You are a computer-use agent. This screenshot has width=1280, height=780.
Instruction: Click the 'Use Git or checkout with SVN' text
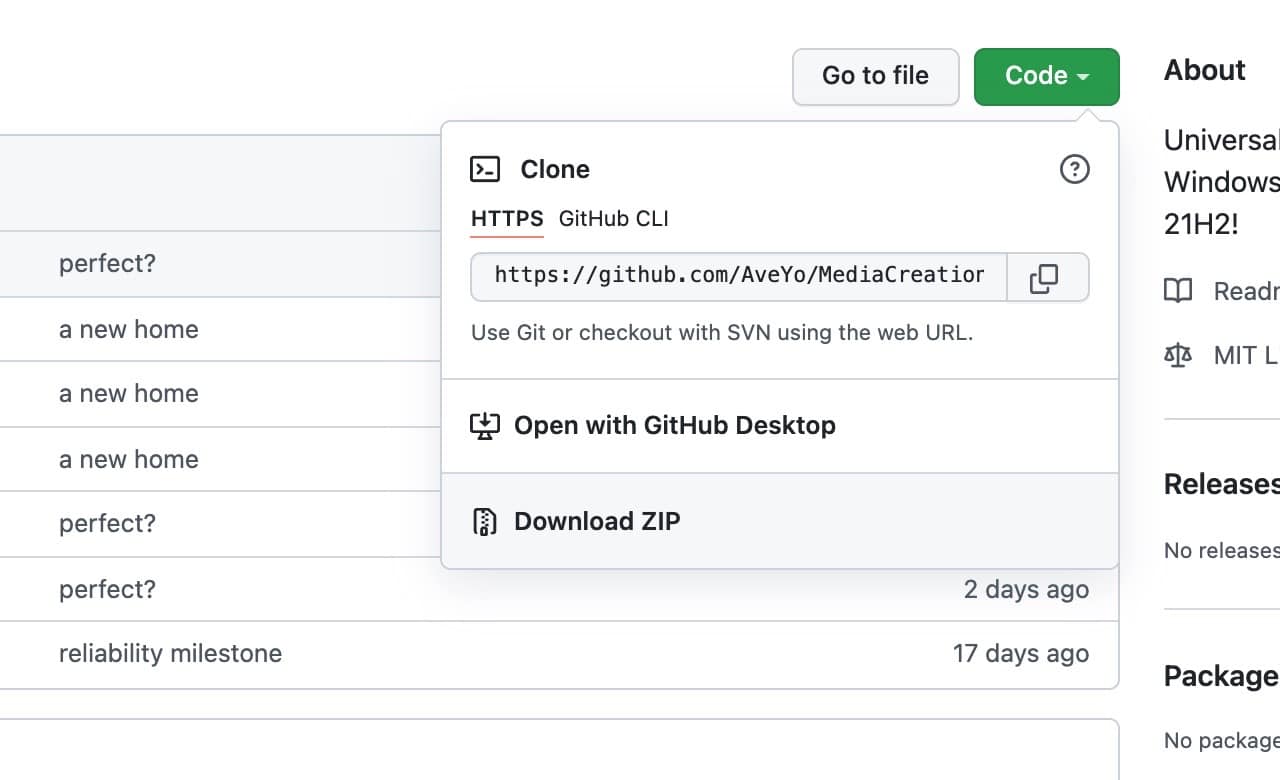(x=721, y=332)
